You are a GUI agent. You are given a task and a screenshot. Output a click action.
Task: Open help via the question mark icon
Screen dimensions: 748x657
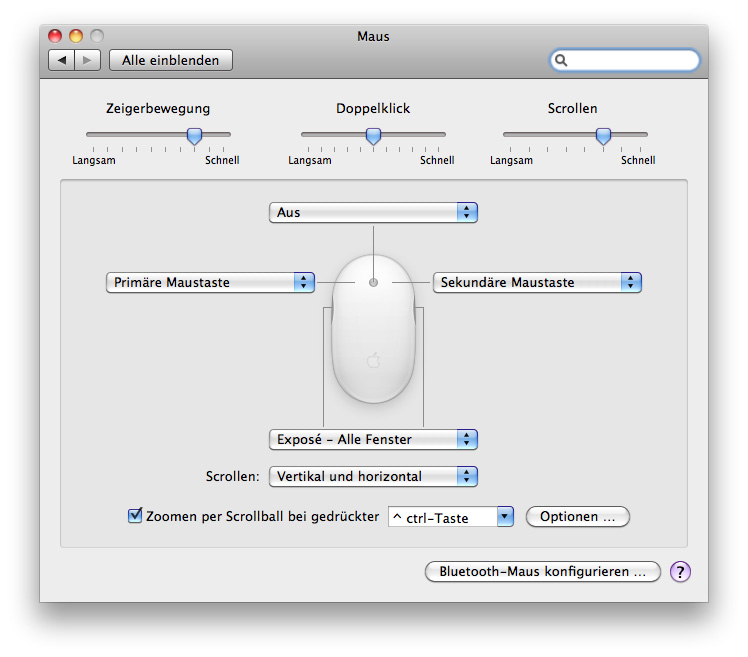coord(680,572)
